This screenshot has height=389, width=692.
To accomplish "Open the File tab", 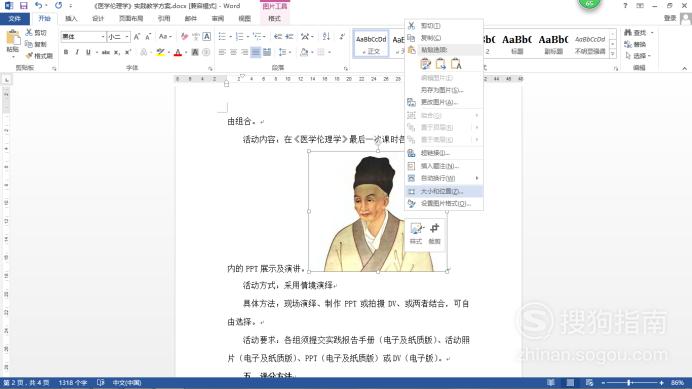I will coord(15,19).
